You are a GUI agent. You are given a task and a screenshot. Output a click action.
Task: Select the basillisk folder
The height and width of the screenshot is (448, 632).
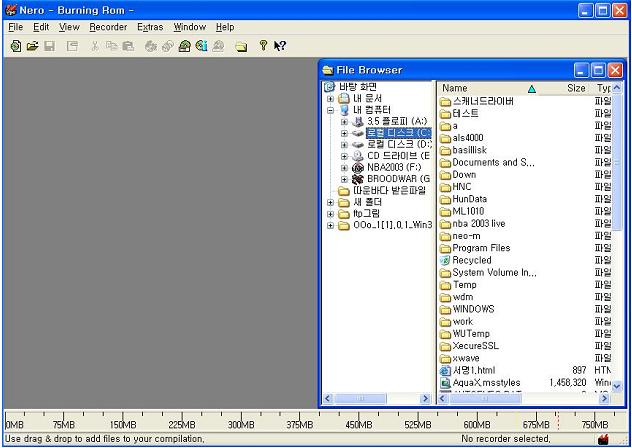pos(470,150)
